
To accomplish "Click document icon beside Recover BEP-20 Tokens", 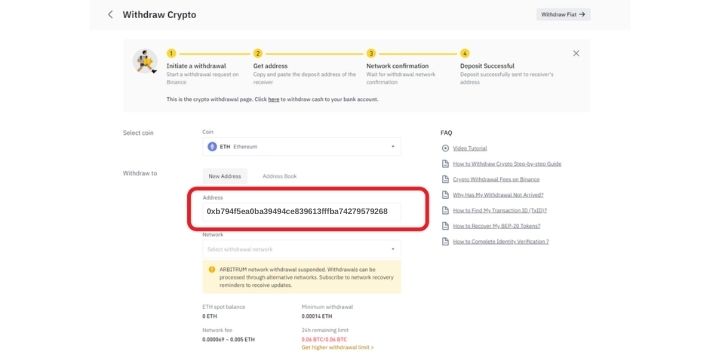I will [x=444, y=226].
